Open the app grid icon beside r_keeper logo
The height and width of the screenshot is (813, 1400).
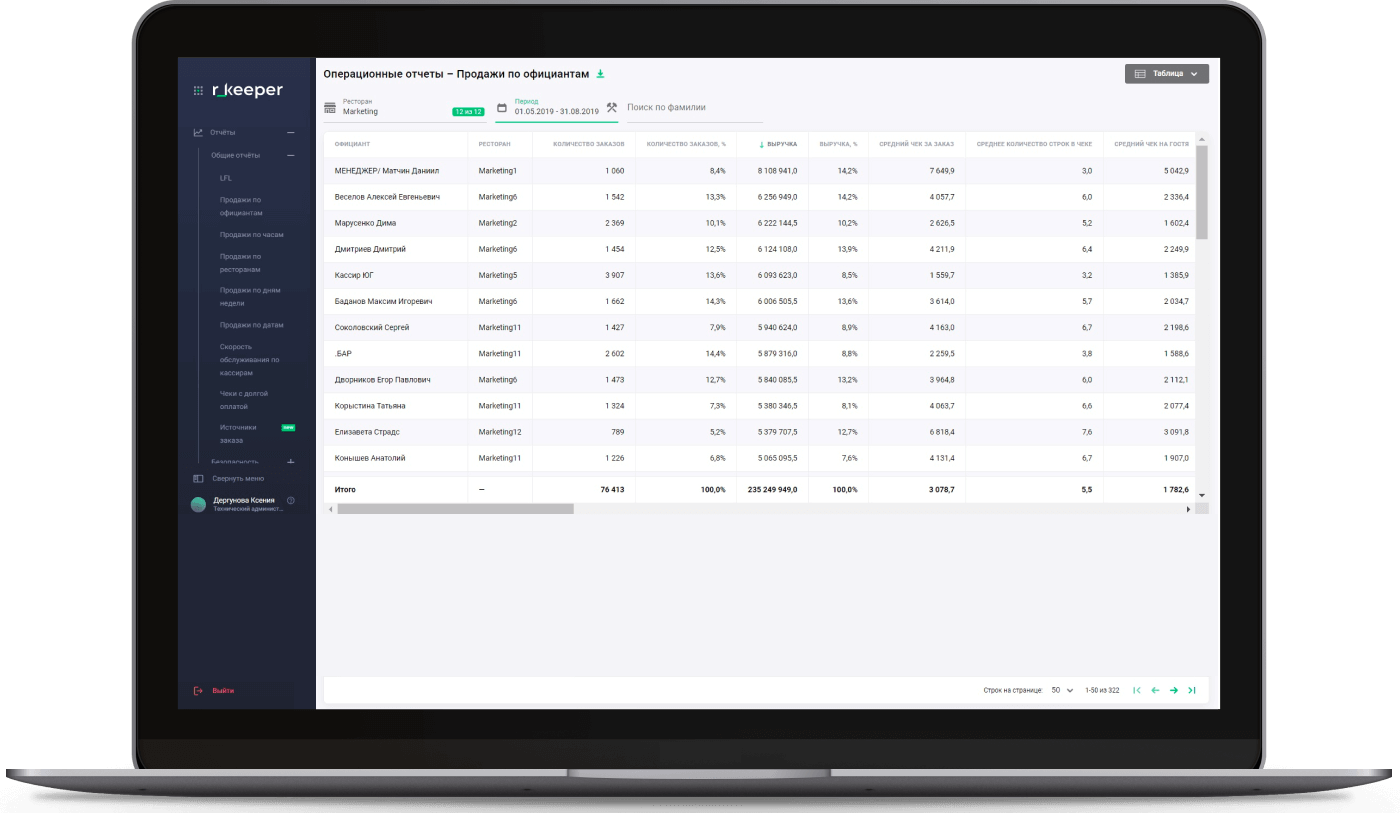pos(198,90)
